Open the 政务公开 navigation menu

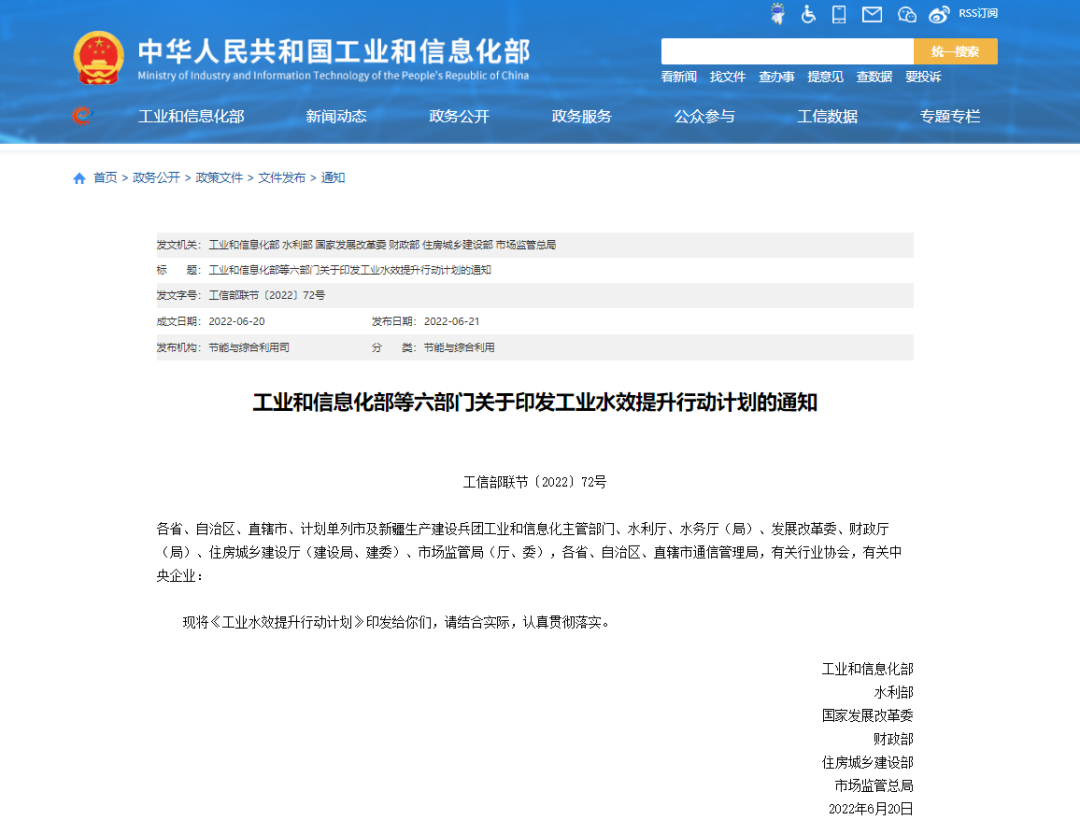point(459,116)
